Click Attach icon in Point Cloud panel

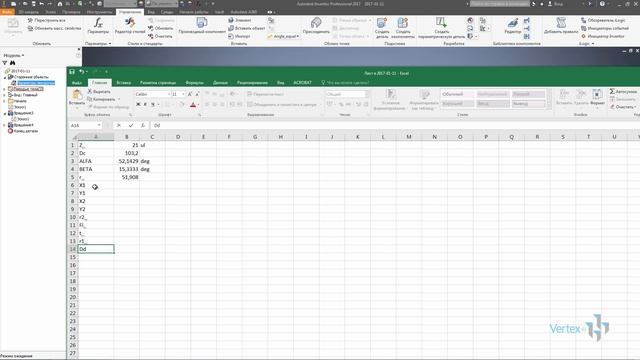(316, 26)
